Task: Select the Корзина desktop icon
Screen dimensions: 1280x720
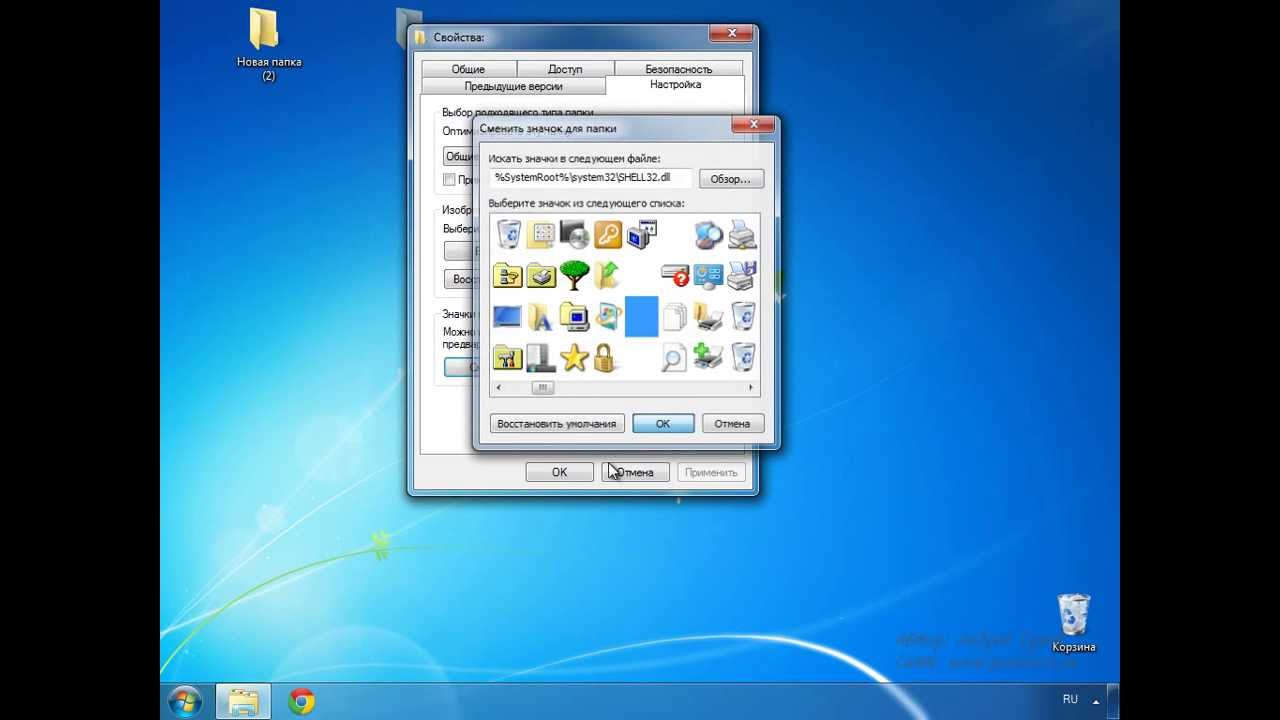Action: click(x=1073, y=623)
